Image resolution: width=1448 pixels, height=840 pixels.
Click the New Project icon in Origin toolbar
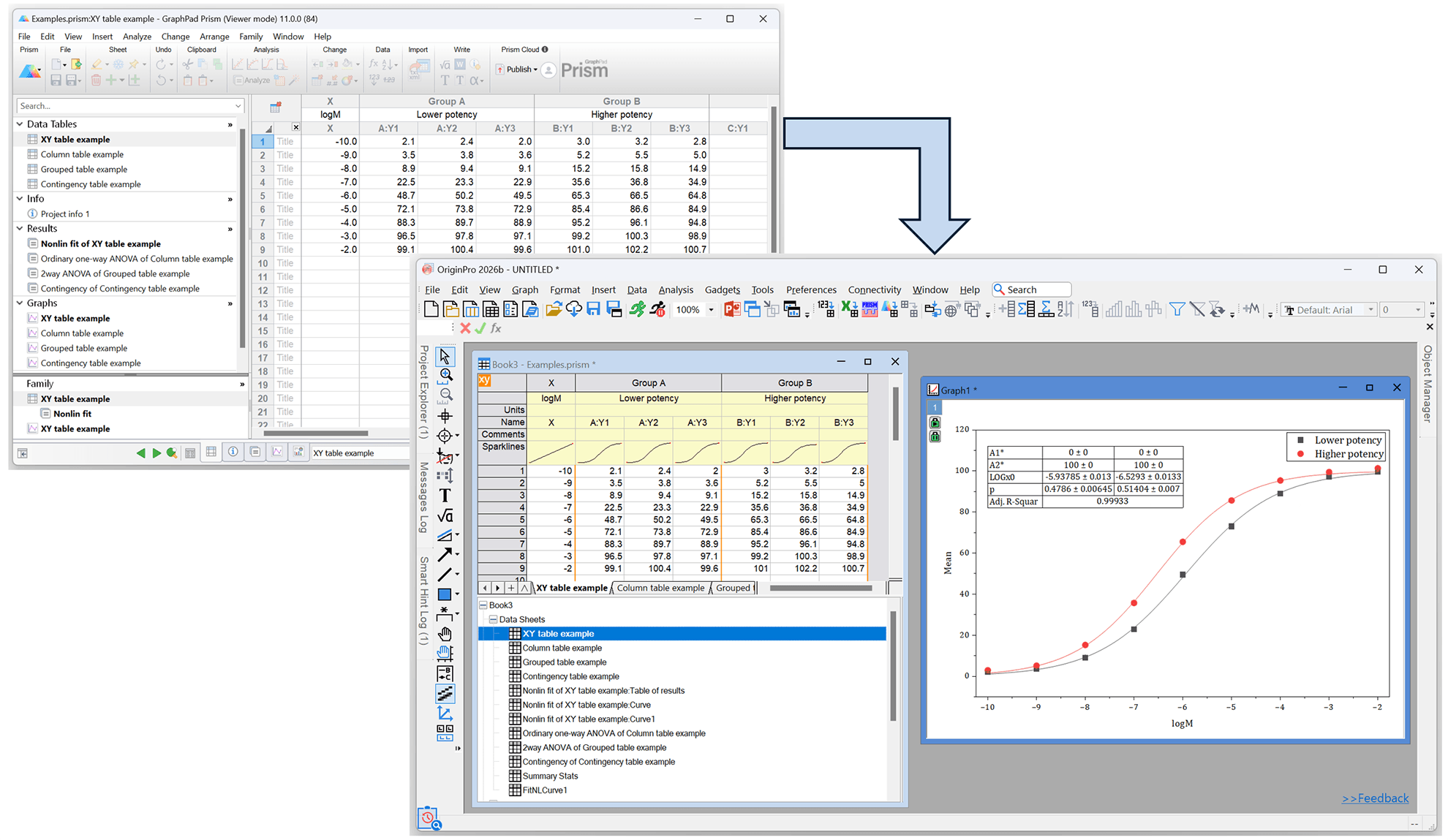[x=431, y=309]
